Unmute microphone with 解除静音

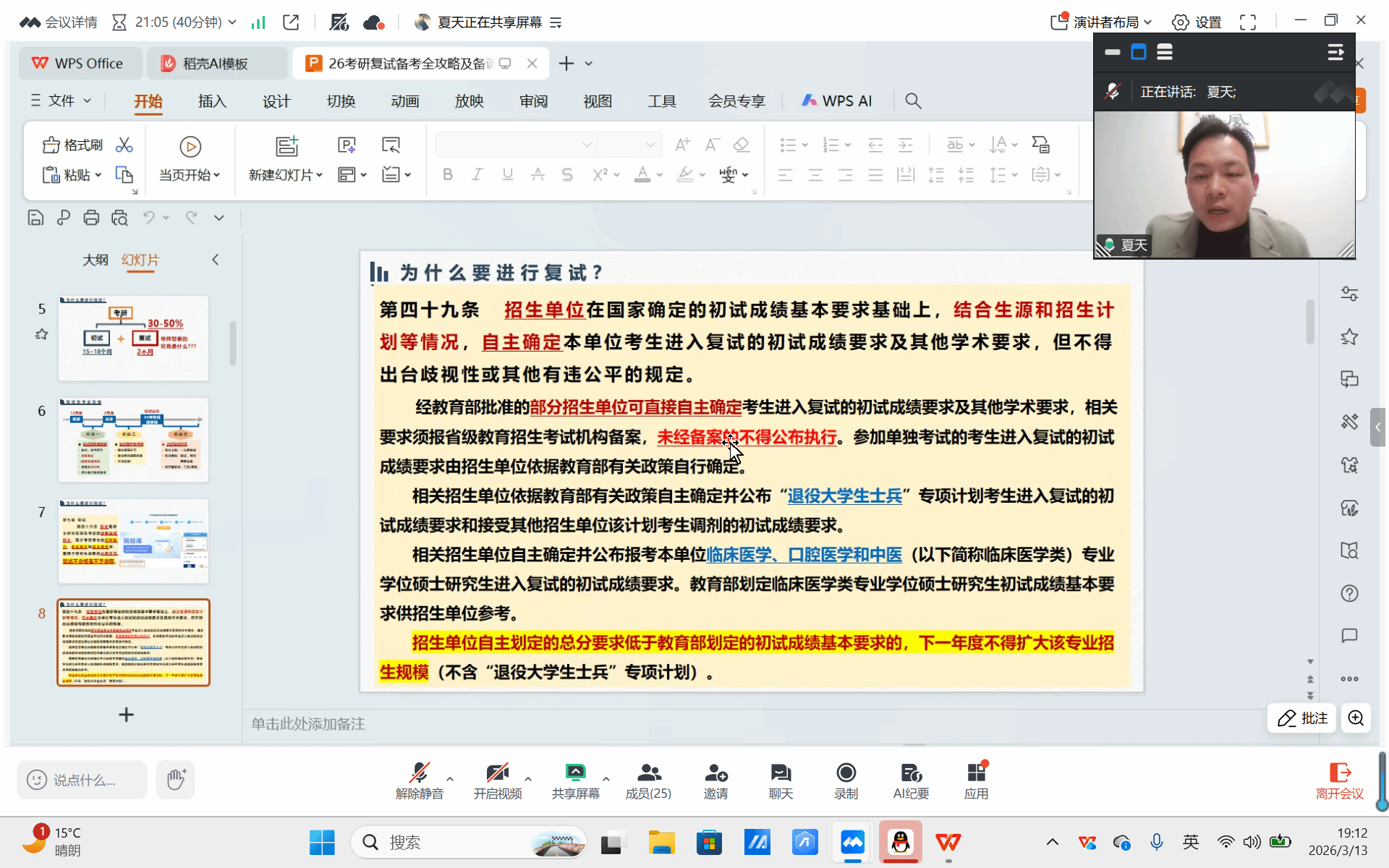coord(419,773)
